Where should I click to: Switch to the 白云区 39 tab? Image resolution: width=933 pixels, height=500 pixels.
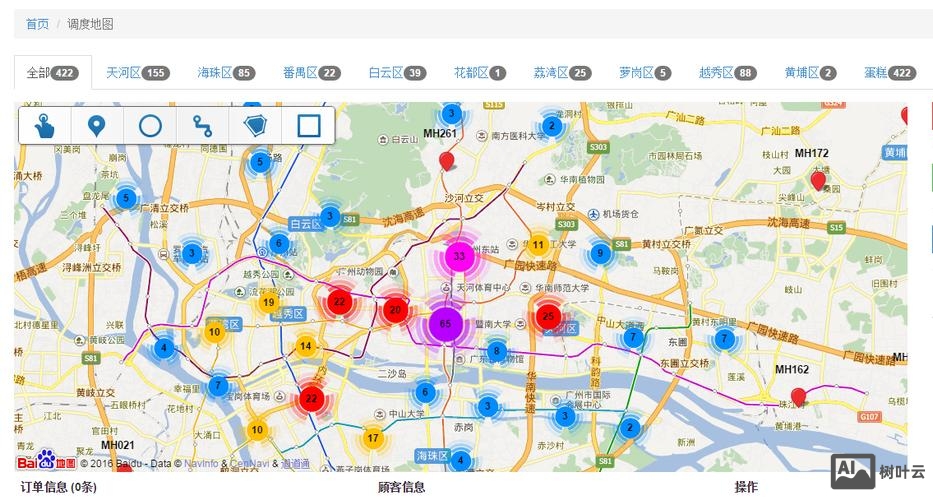click(x=397, y=73)
